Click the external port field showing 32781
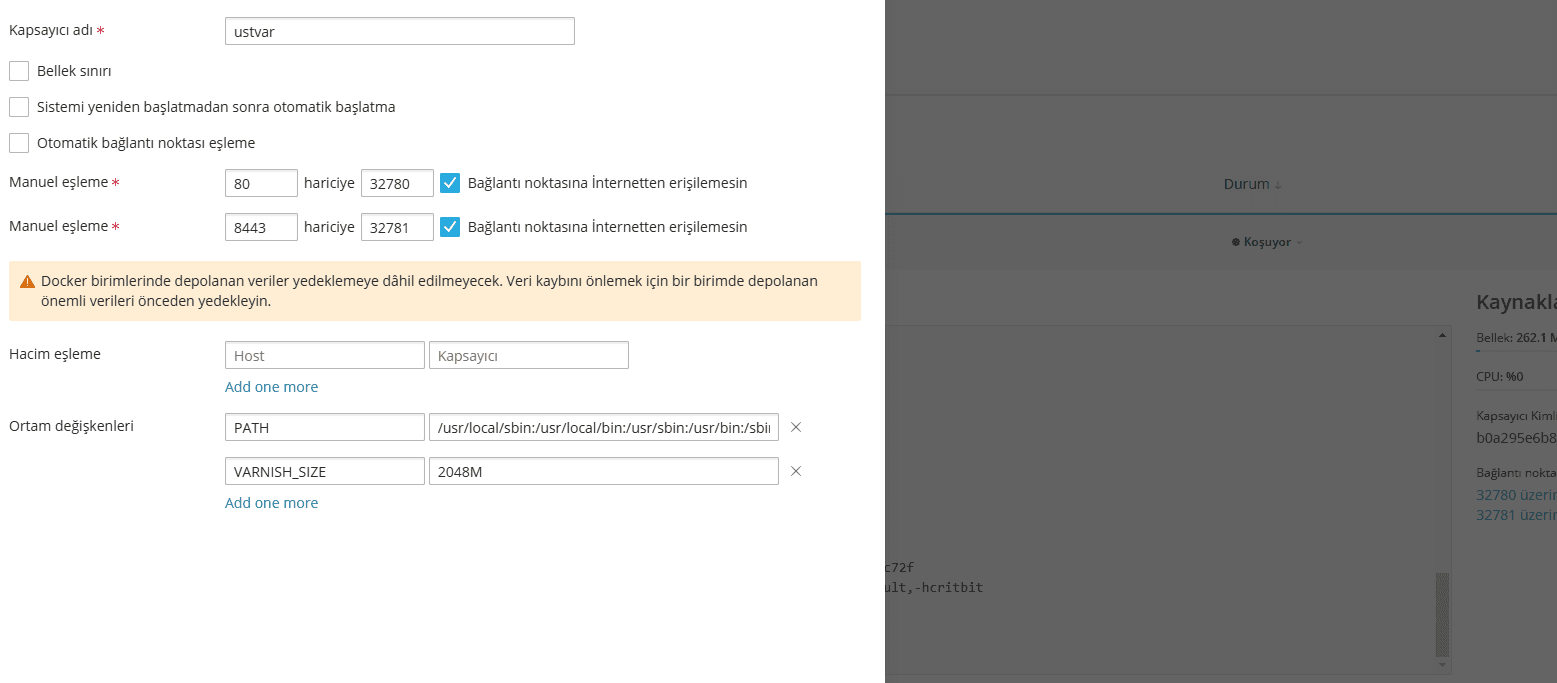 397,227
